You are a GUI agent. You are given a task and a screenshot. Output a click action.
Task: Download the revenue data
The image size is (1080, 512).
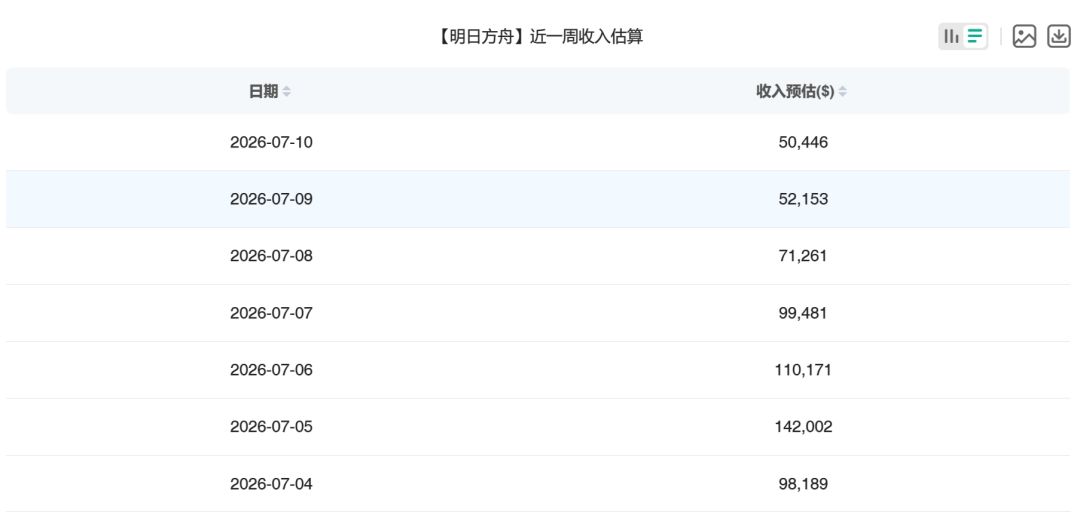coord(1059,37)
